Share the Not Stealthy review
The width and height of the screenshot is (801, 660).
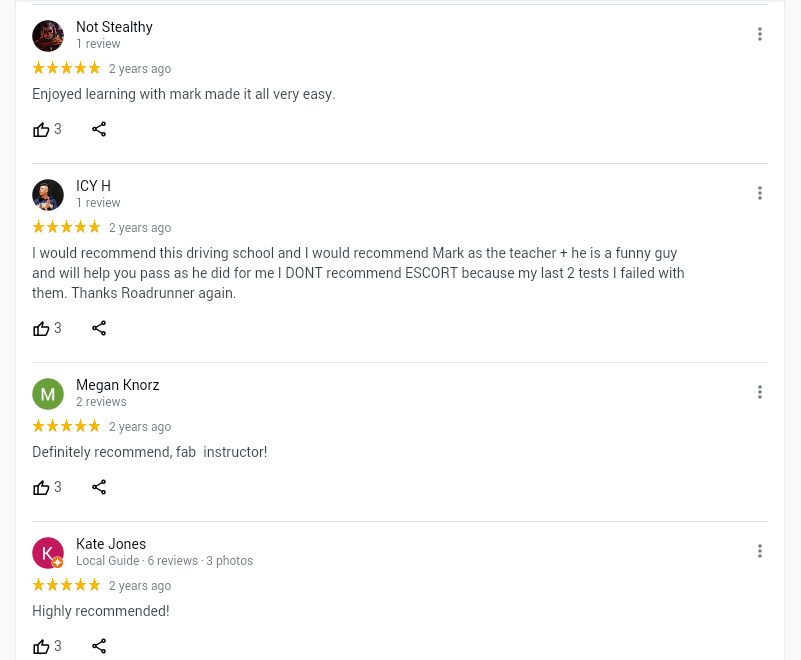tap(99, 129)
